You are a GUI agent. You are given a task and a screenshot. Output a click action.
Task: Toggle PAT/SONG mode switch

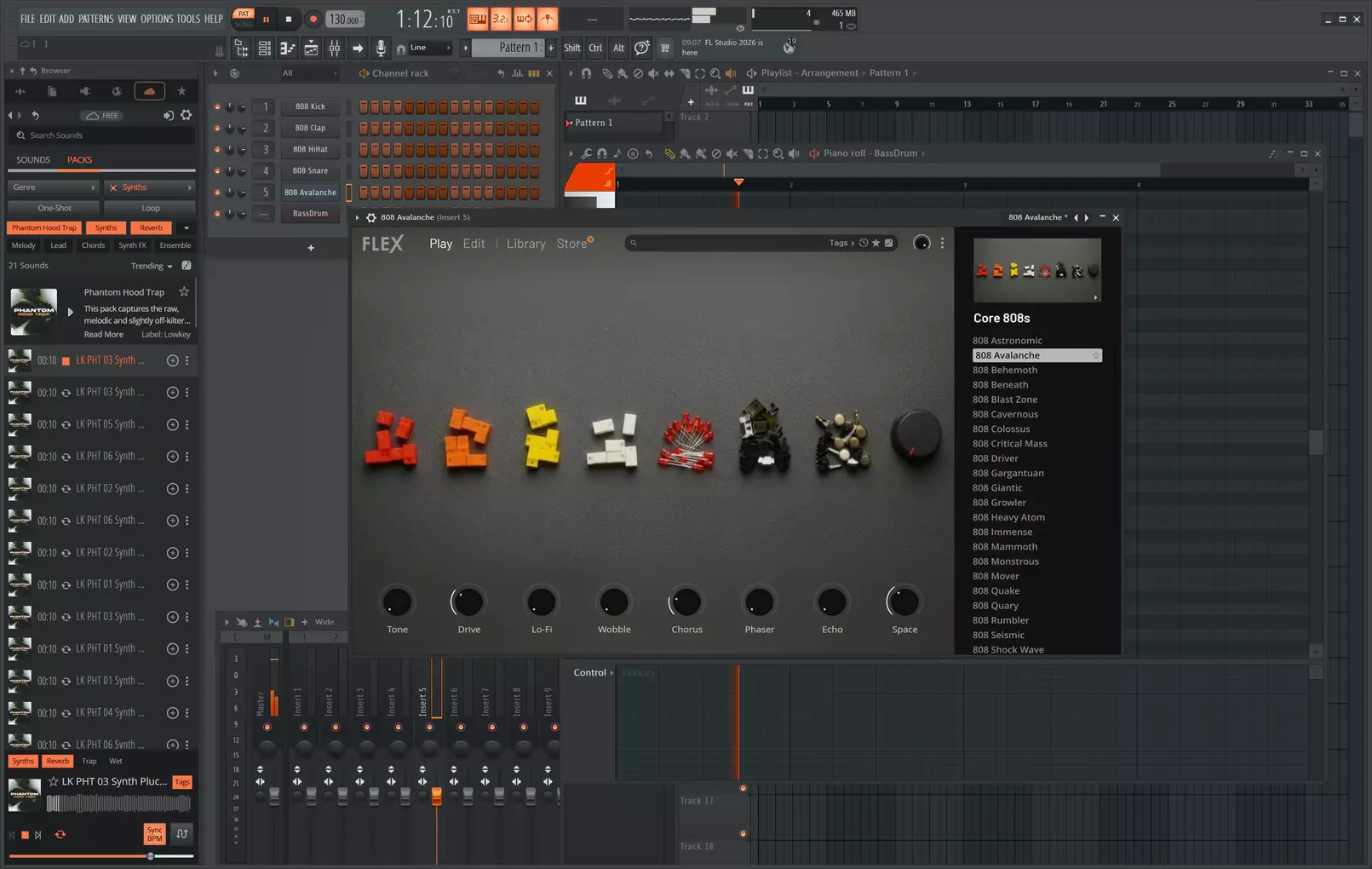244,19
